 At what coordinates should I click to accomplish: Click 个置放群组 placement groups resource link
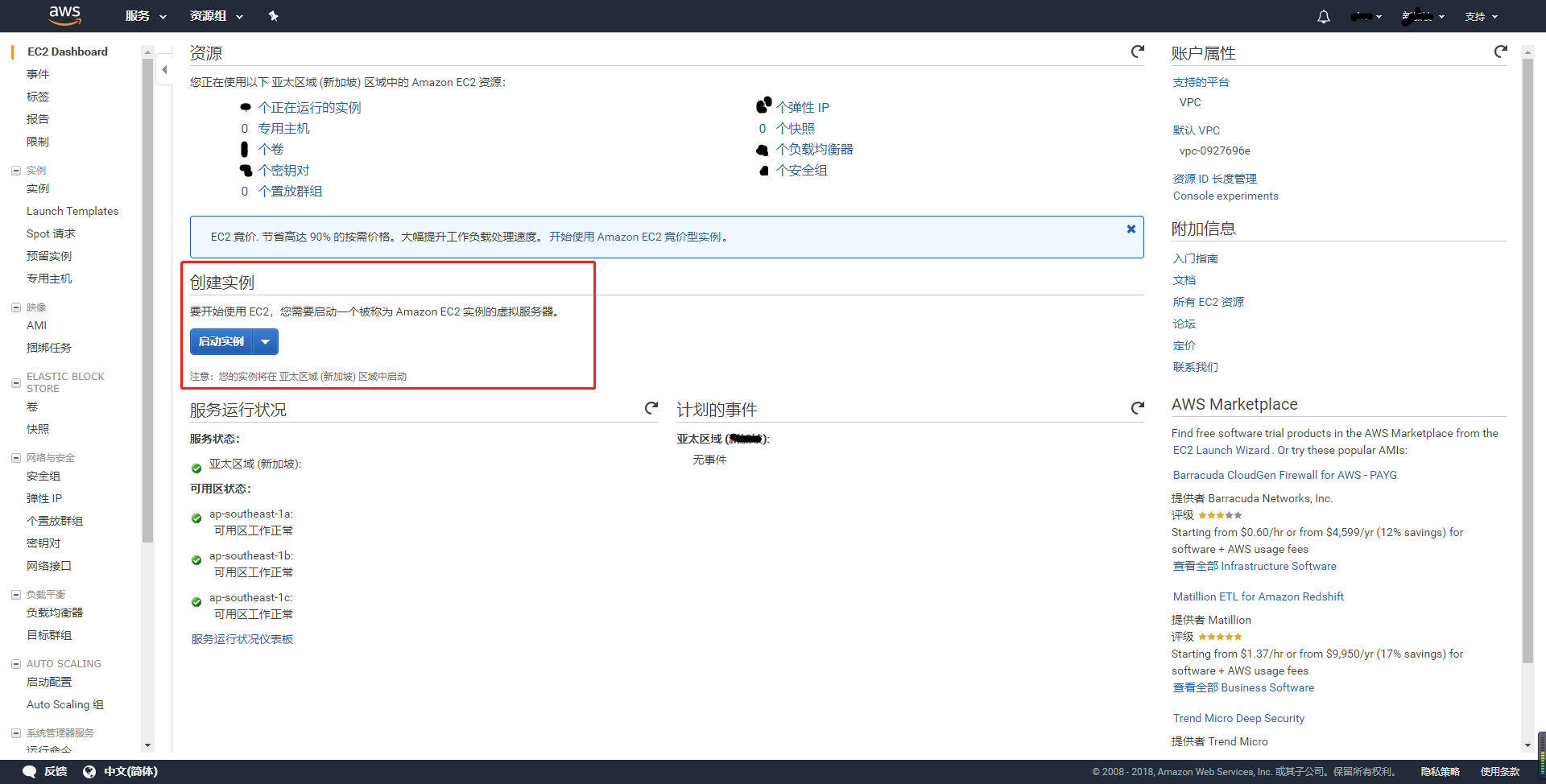(290, 192)
